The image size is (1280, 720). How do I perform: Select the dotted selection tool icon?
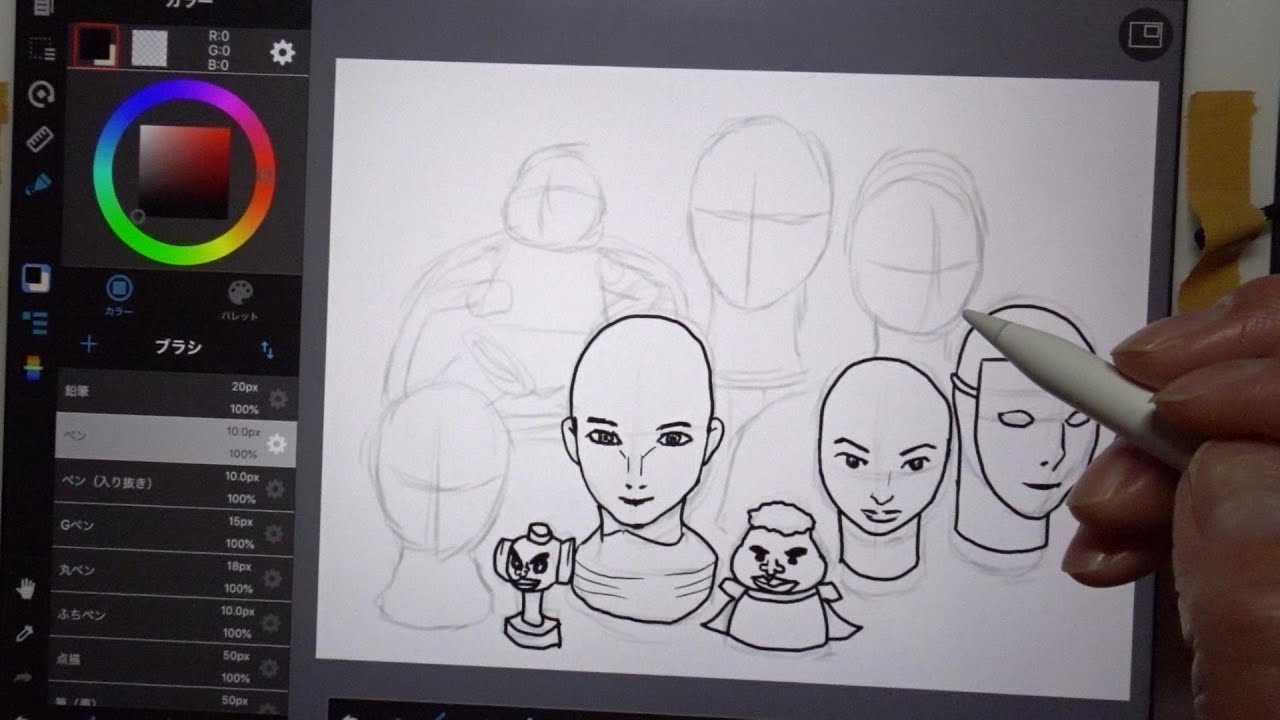point(40,48)
